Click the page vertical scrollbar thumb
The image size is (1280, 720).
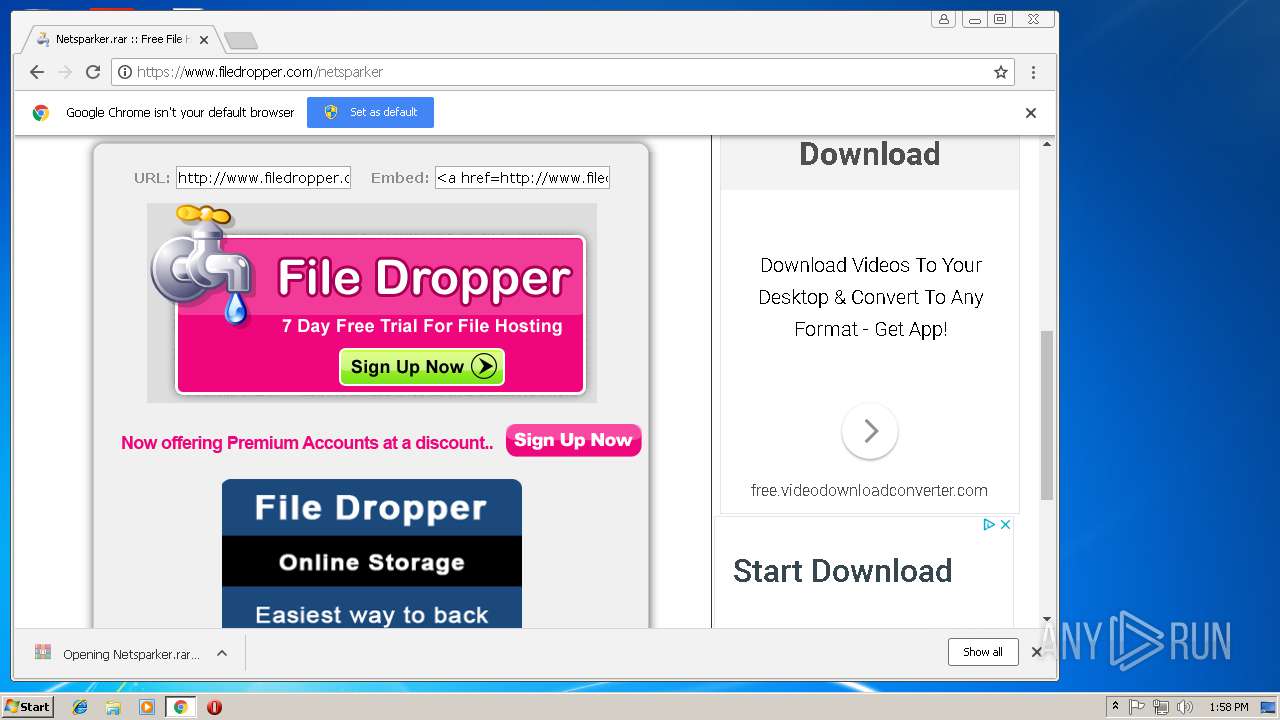(1047, 415)
